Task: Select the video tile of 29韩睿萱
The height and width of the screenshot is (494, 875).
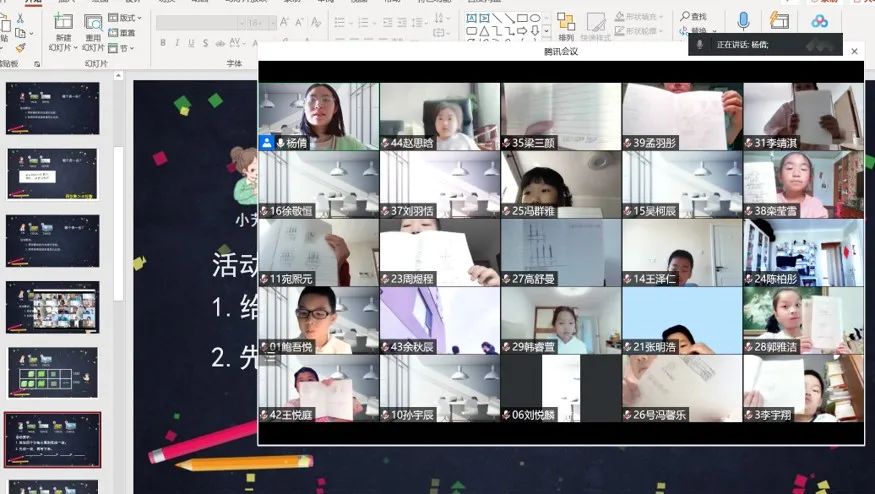Action: 561,320
